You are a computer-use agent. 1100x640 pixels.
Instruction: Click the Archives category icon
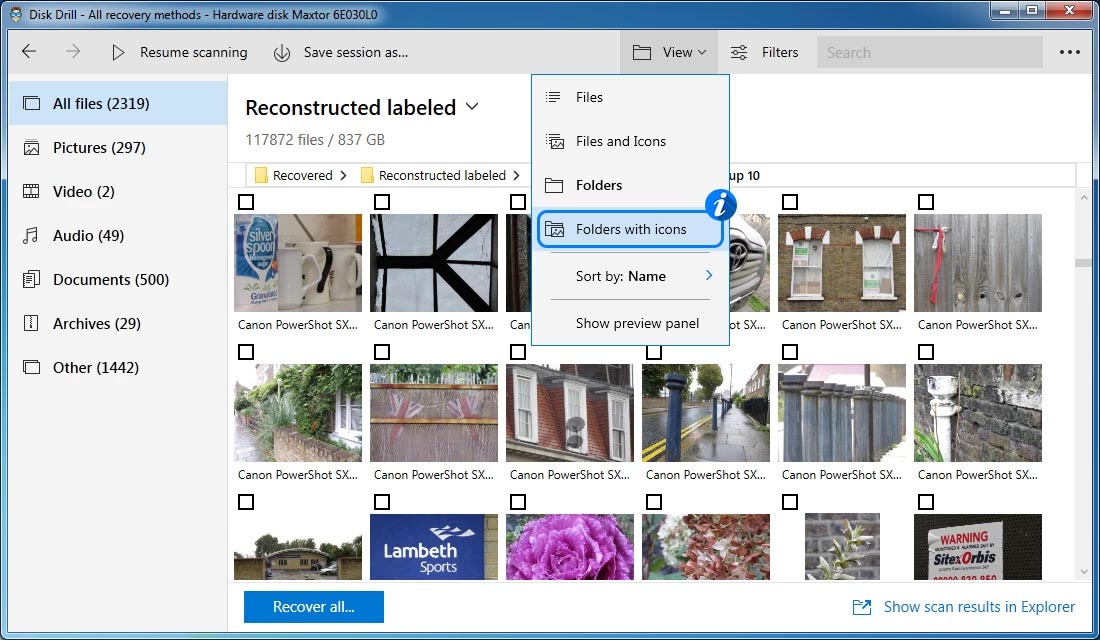(31, 323)
